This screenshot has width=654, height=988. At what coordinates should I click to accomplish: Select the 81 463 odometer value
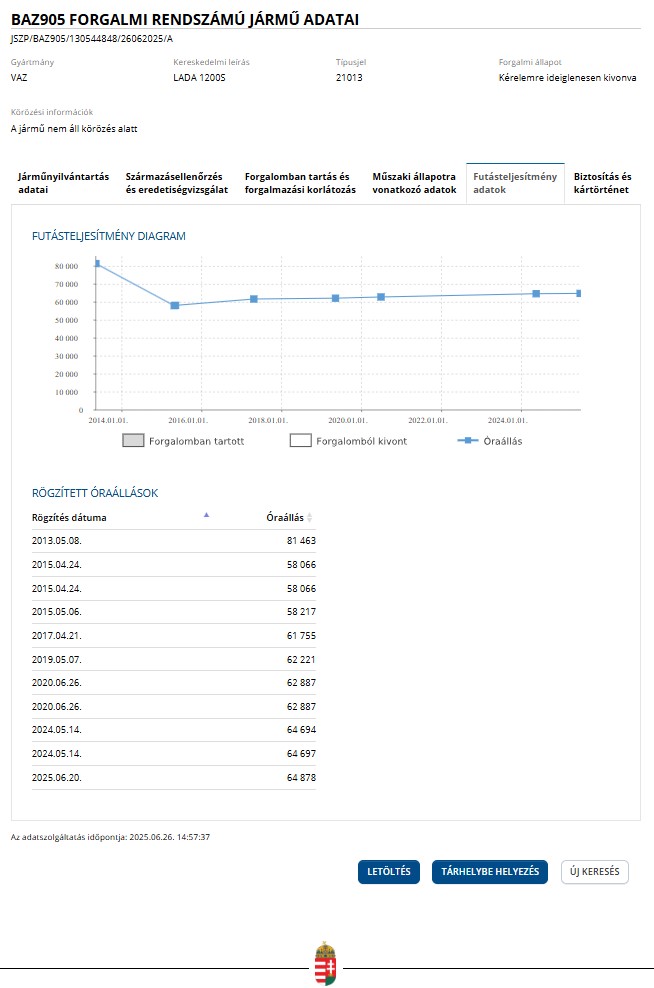(x=301, y=541)
